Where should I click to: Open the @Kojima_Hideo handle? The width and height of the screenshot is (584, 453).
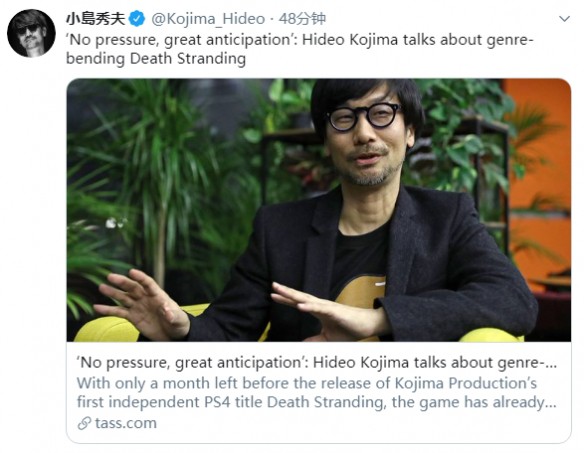(x=208, y=19)
